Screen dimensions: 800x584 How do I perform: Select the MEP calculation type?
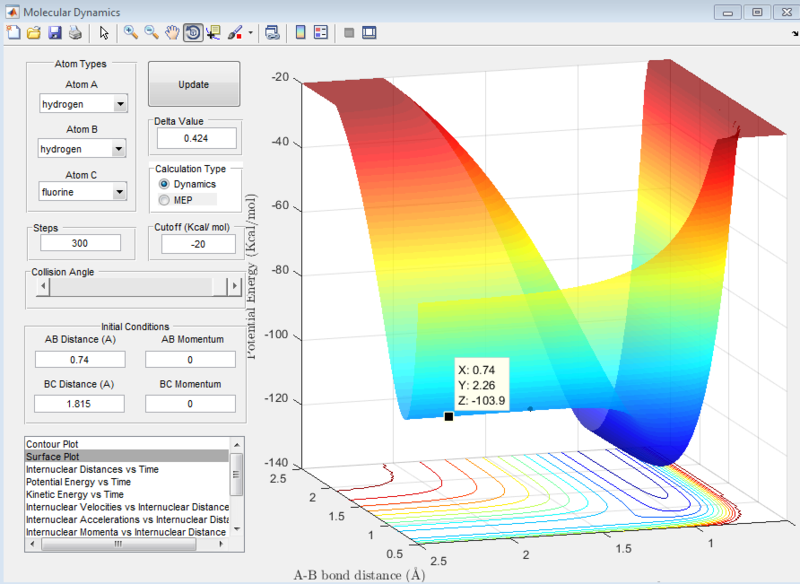tap(164, 200)
